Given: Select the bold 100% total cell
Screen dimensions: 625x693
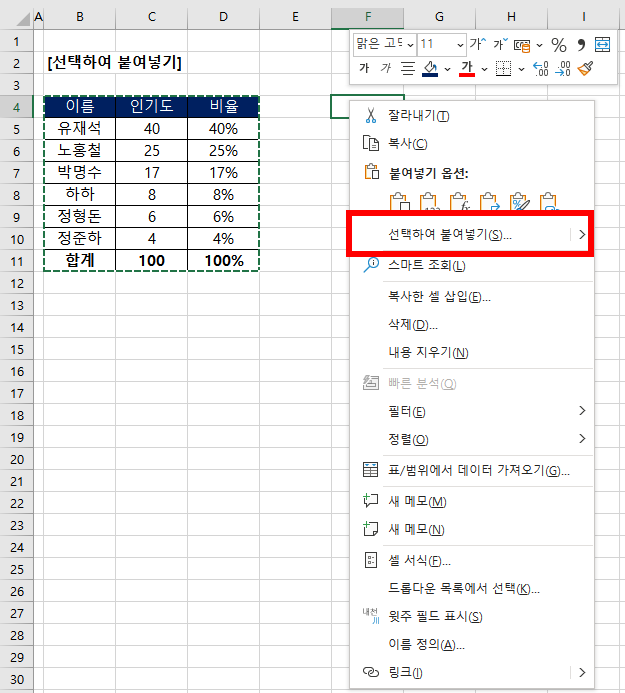Looking at the screenshot, I should [223, 261].
